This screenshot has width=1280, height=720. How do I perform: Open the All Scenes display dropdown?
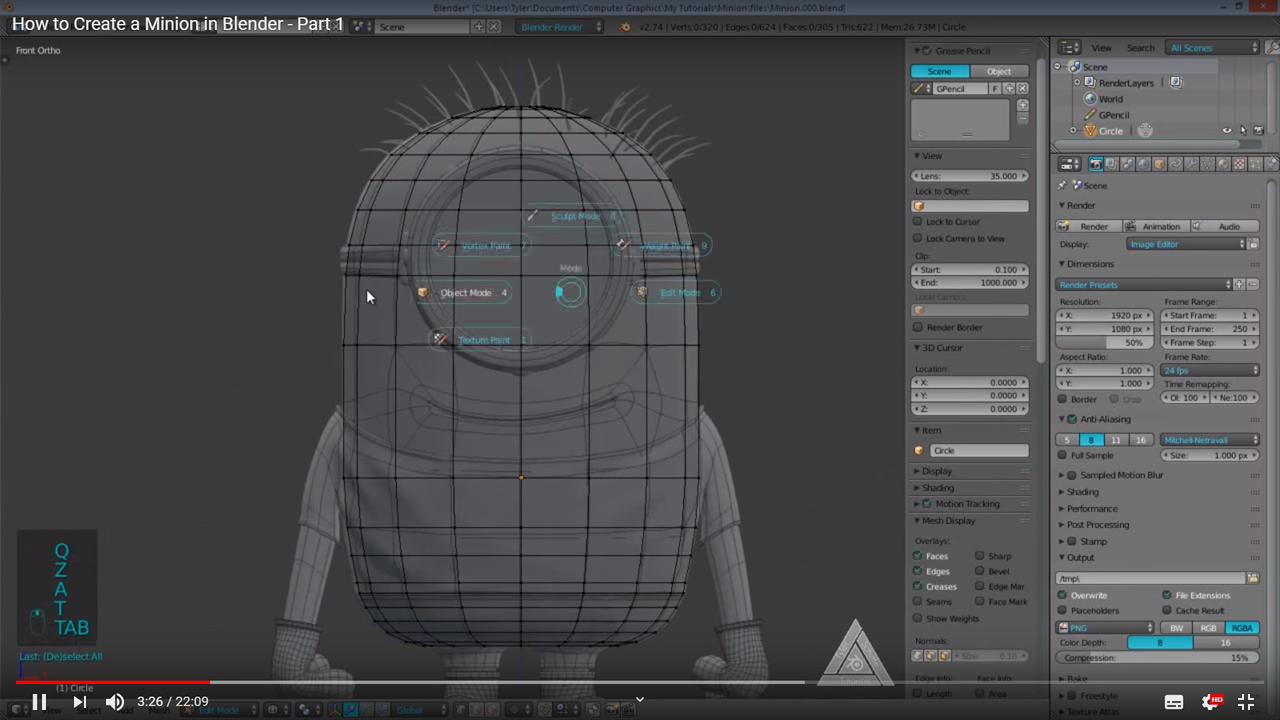pyautogui.click(x=1212, y=48)
